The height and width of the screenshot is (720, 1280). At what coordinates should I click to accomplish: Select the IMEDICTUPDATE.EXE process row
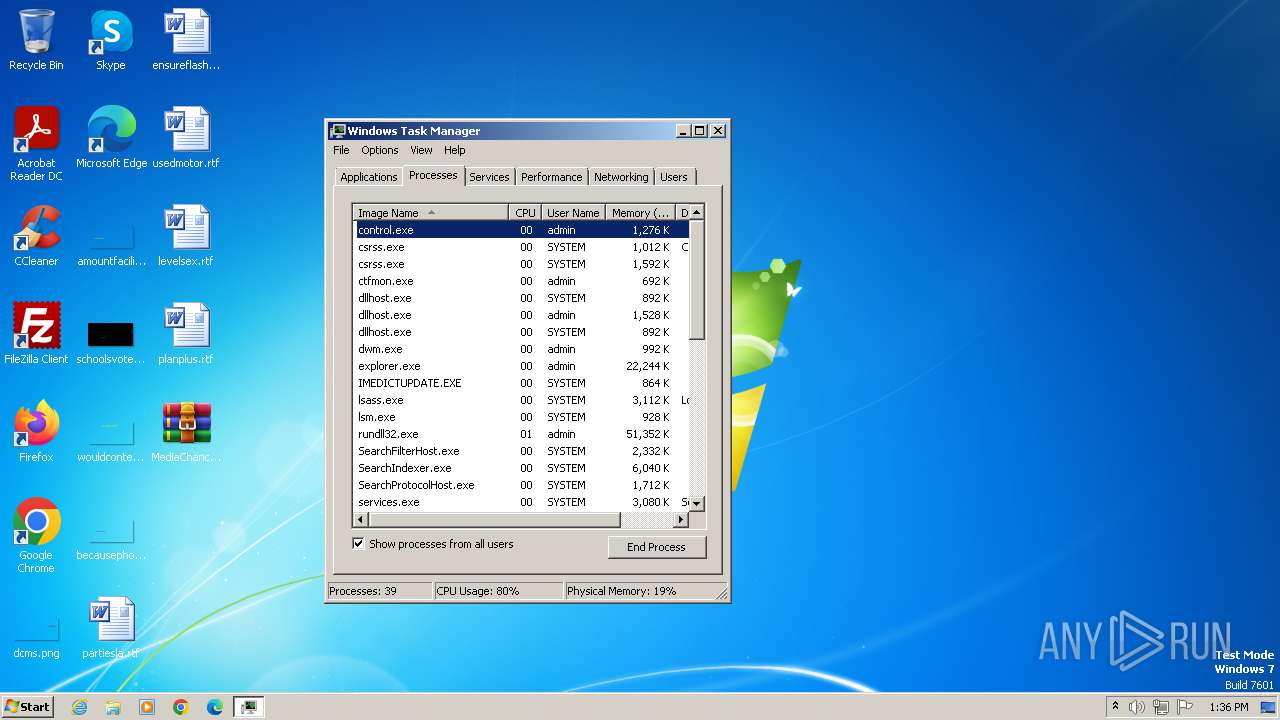tap(521, 383)
